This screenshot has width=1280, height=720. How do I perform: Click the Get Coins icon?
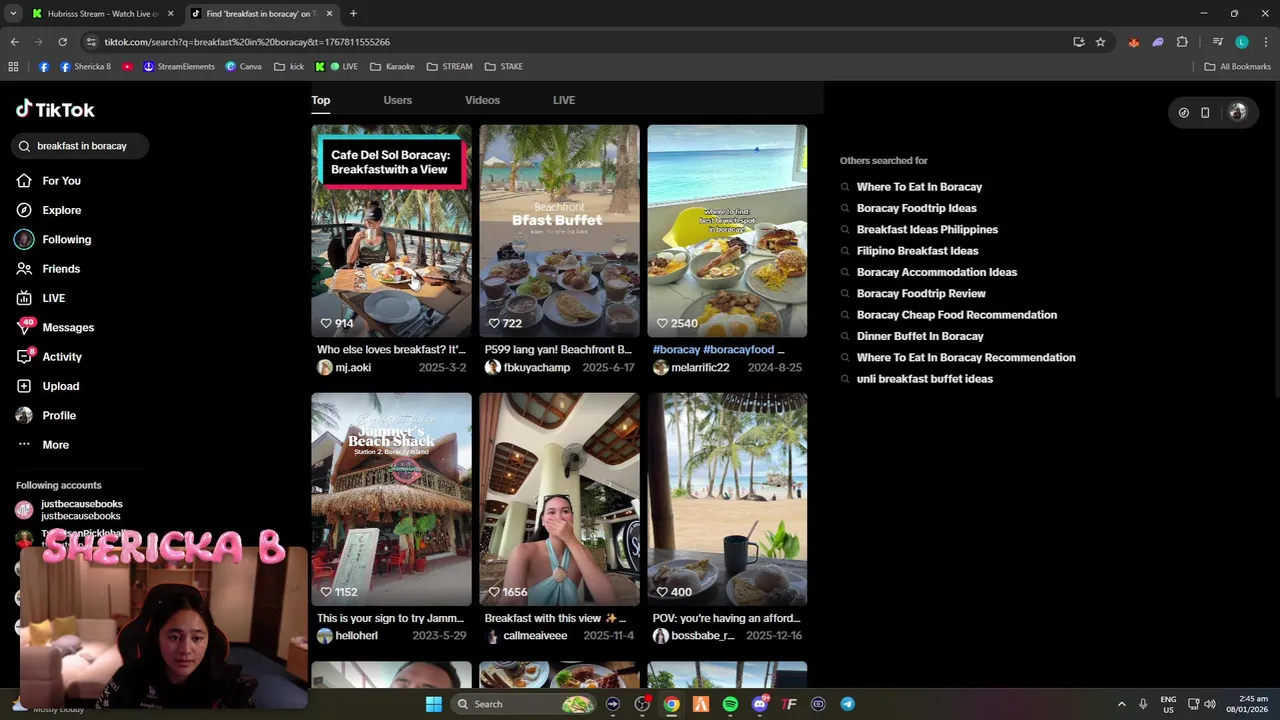1183,113
